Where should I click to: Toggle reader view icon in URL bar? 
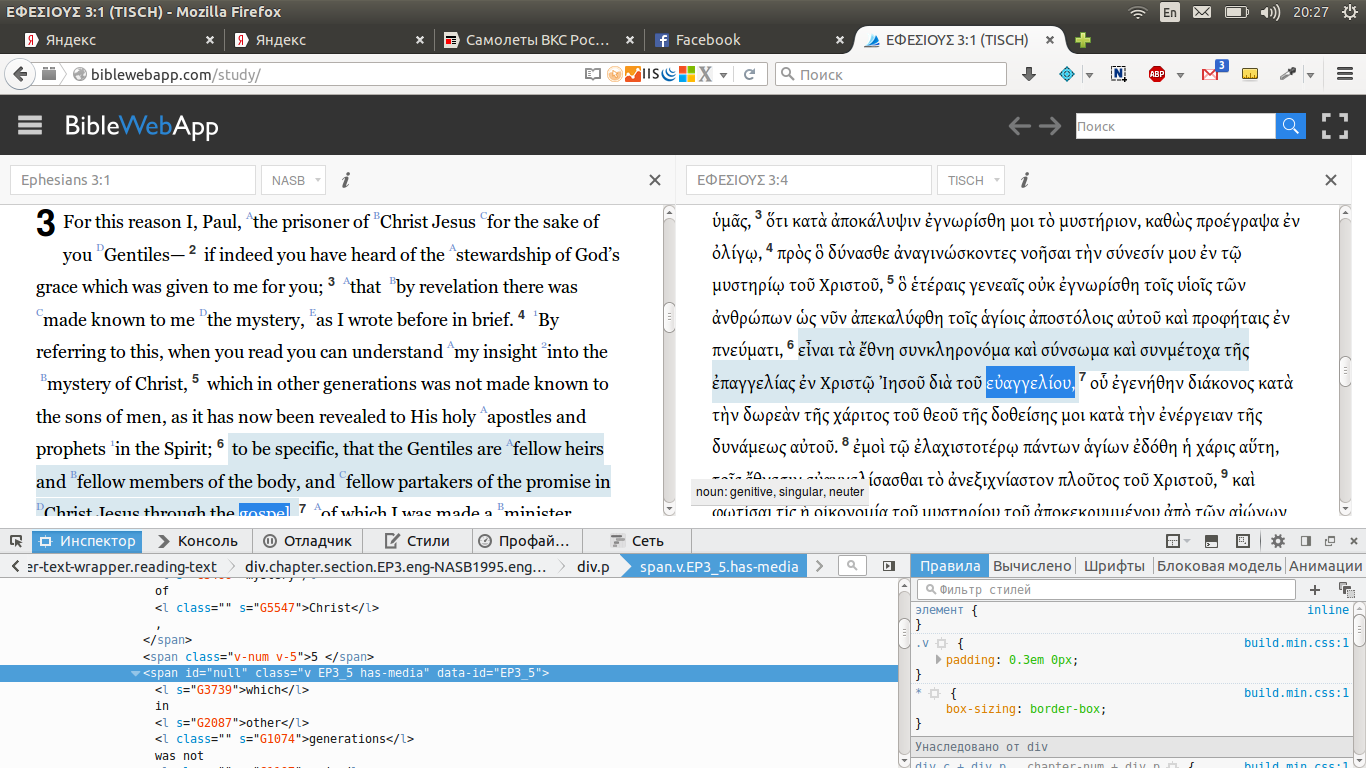(593, 74)
